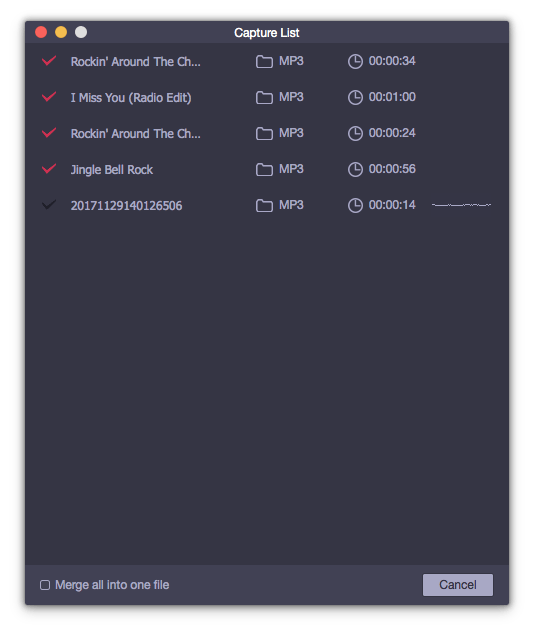Click the clock icon beside 00:00:56
Viewport: 534px width, 634px height.
pyautogui.click(x=355, y=169)
